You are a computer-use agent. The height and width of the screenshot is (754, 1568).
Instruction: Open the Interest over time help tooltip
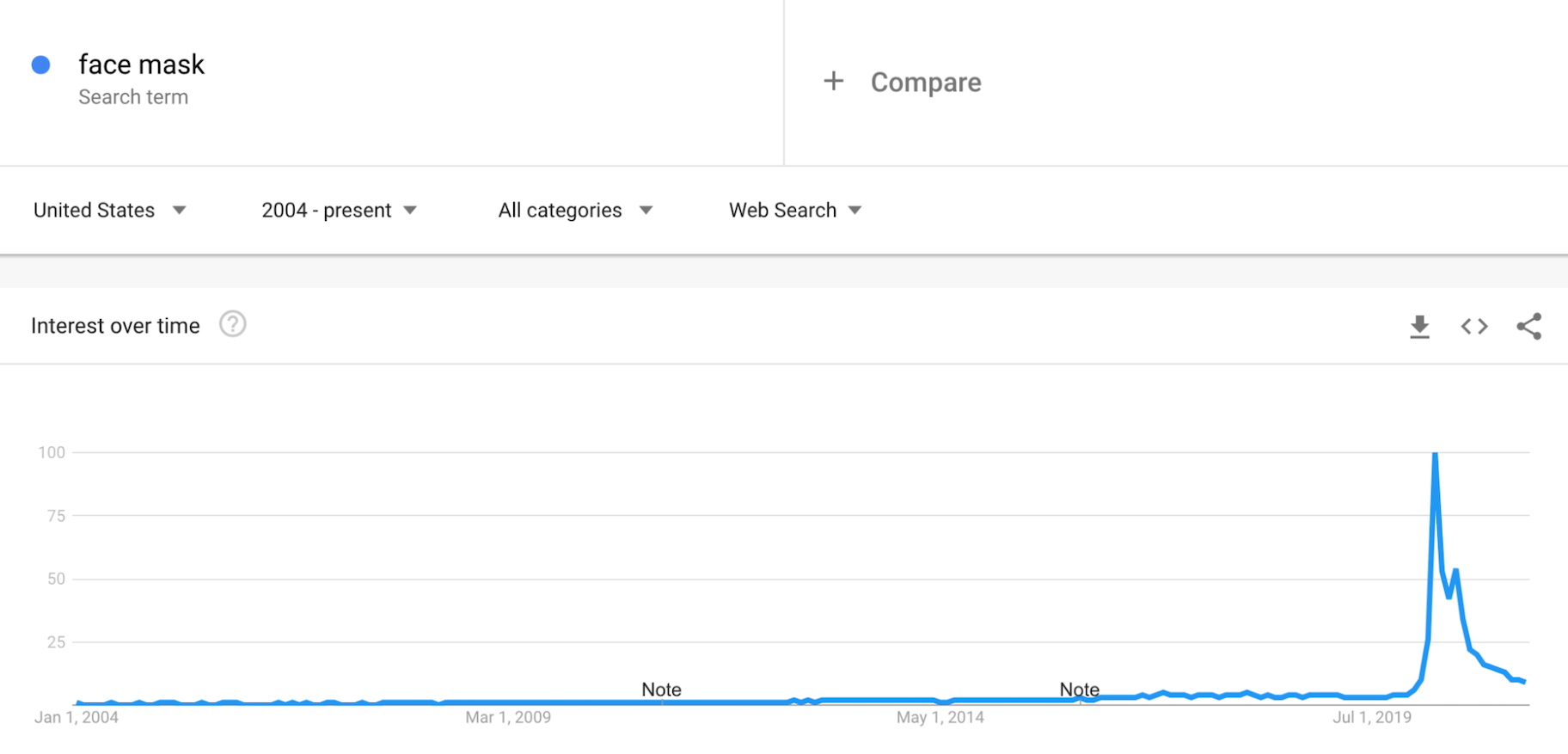click(232, 324)
